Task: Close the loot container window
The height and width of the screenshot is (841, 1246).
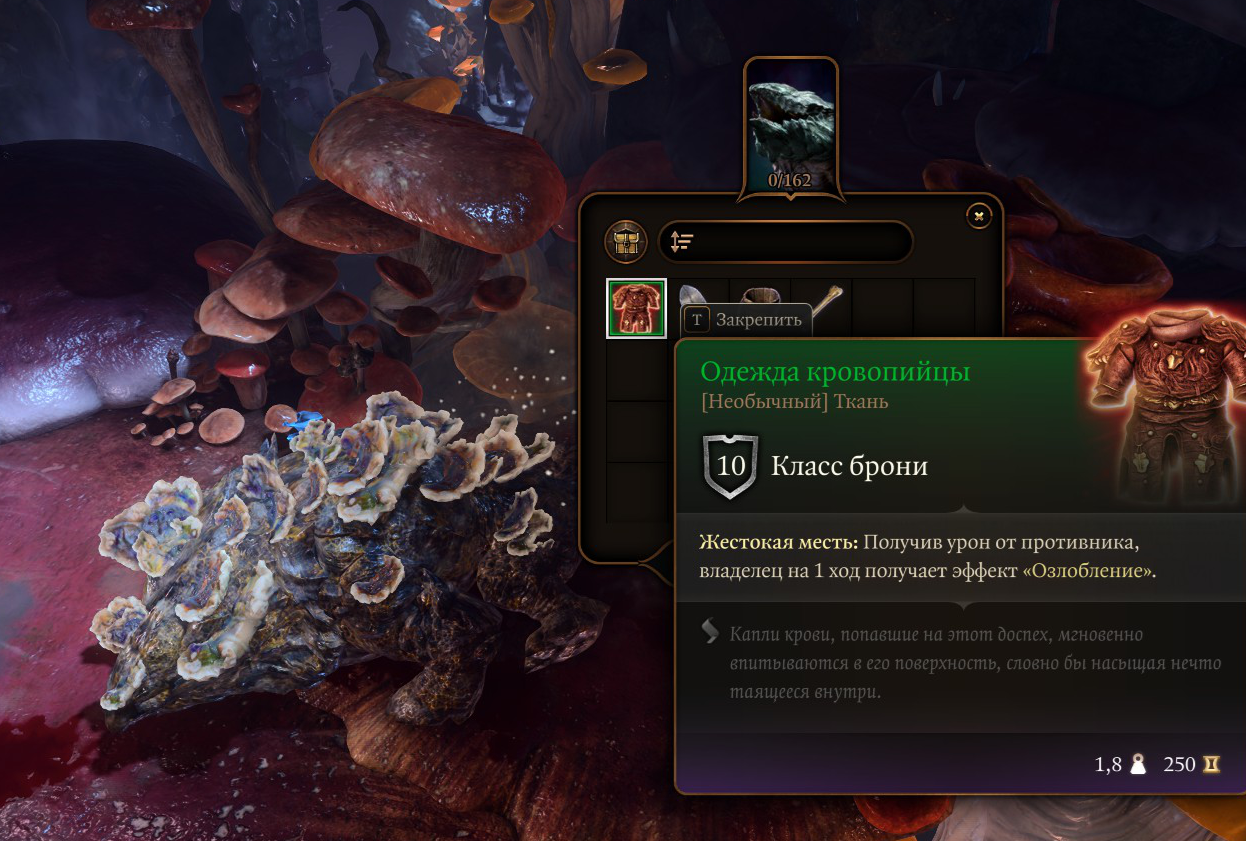Action: click(x=979, y=214)
